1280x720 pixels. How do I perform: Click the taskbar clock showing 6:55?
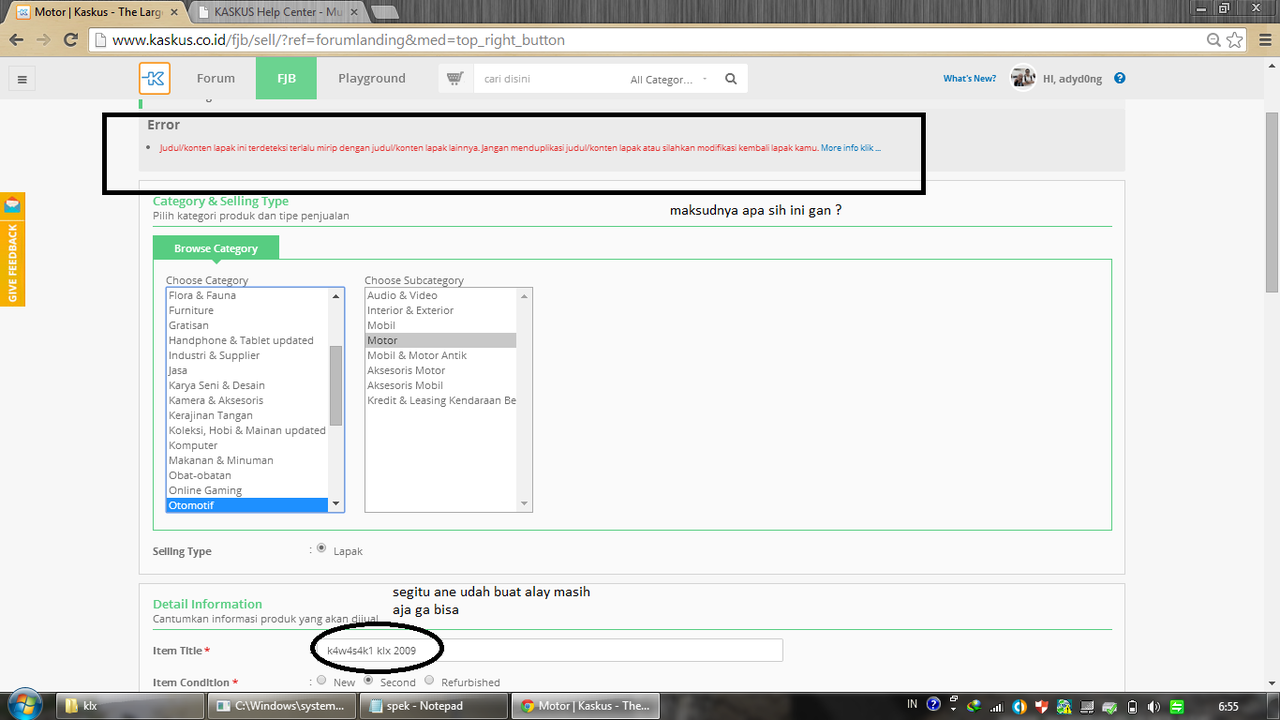pyautogui.click(x=1228, y=705)
